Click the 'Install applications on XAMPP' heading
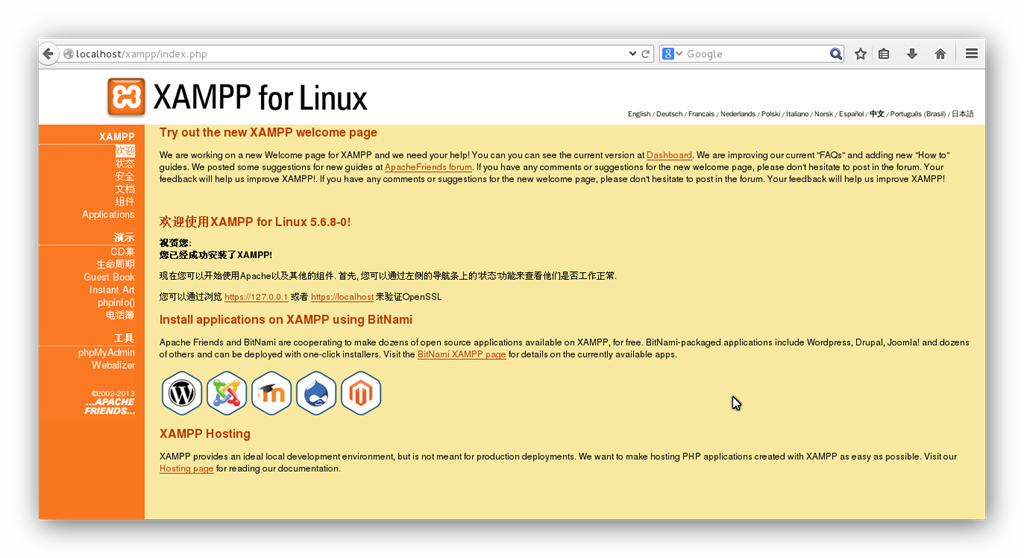This screenshot has height=558, width=1024. (286, 320)
